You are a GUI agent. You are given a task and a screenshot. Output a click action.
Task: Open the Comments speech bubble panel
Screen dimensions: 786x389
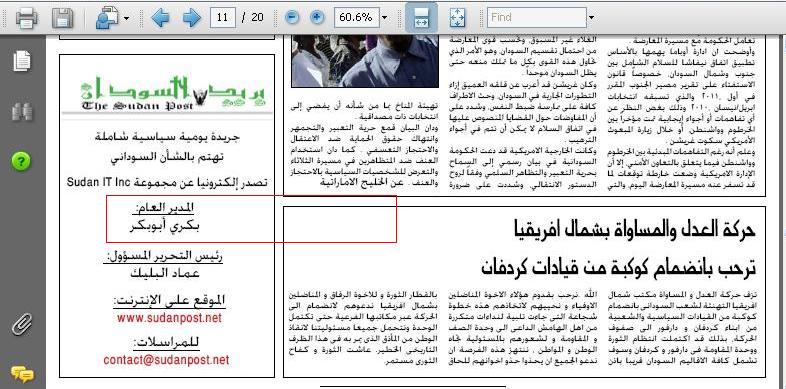(23, 374)
